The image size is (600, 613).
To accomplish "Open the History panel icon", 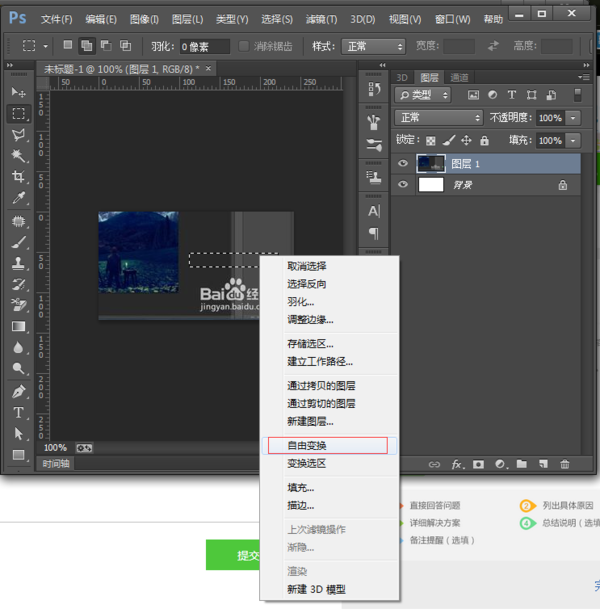I will coord(374,90).
